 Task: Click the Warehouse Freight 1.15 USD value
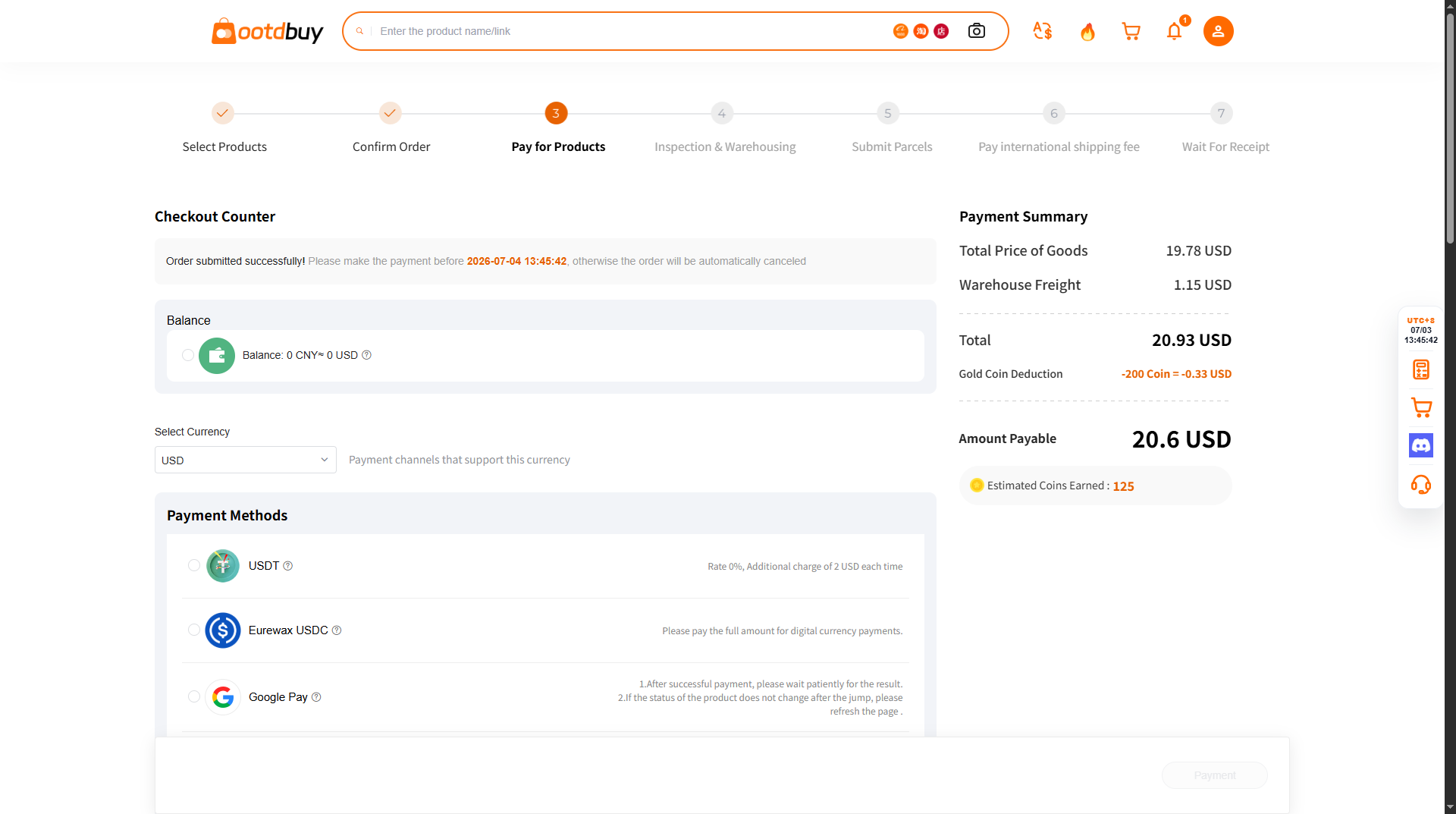[1203, 285]
